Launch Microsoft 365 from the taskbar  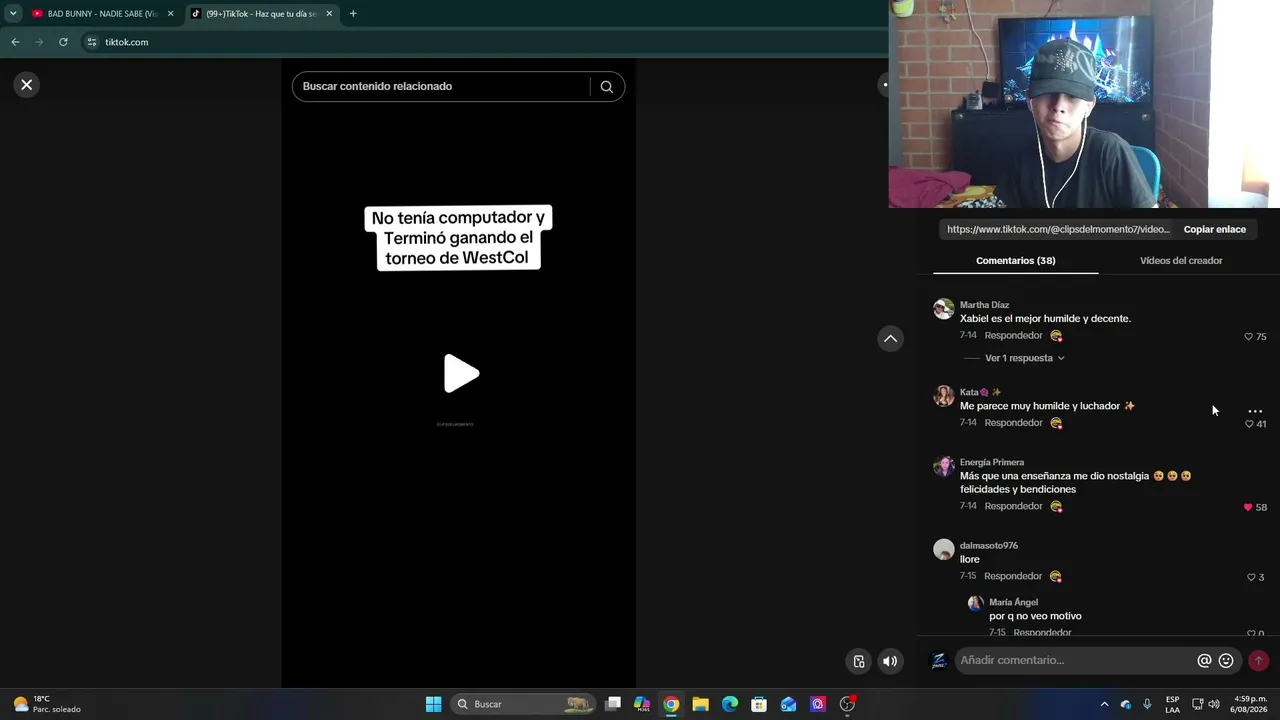pos(642,704)
